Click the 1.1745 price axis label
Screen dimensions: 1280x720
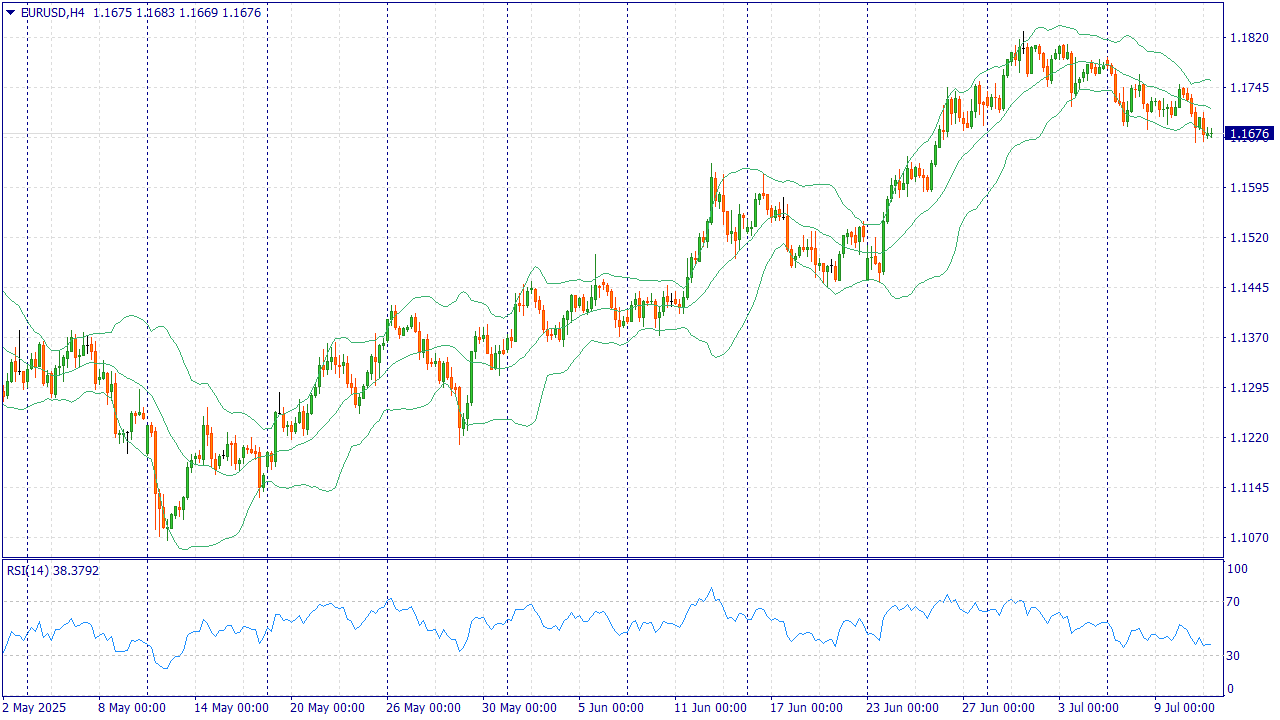(1248, 88)
